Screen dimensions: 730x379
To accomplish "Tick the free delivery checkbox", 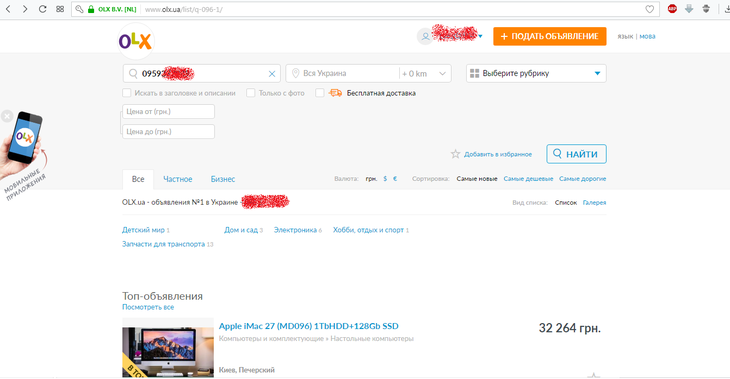I will (x=319, y=93).
